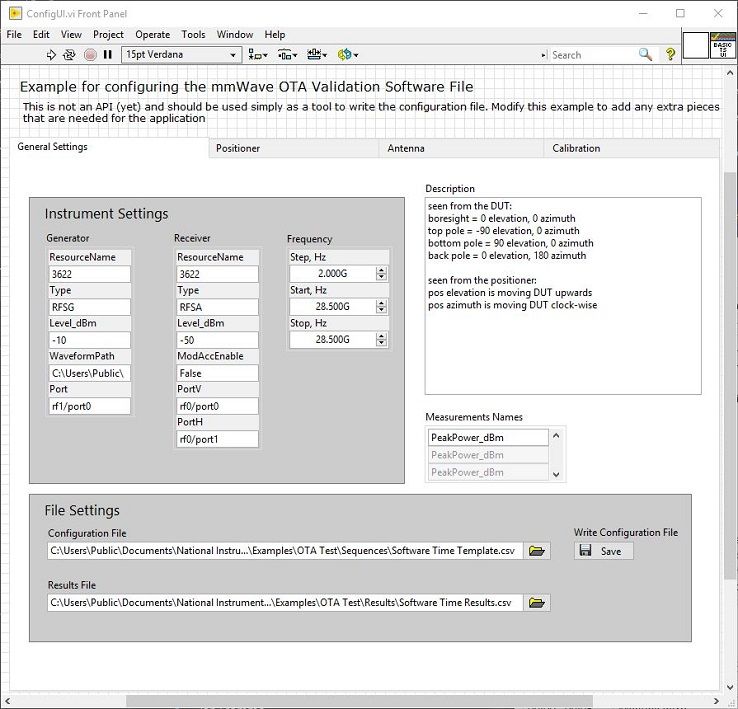Browse for Configuration File using folder icon
738x709 pixels.
537,551
